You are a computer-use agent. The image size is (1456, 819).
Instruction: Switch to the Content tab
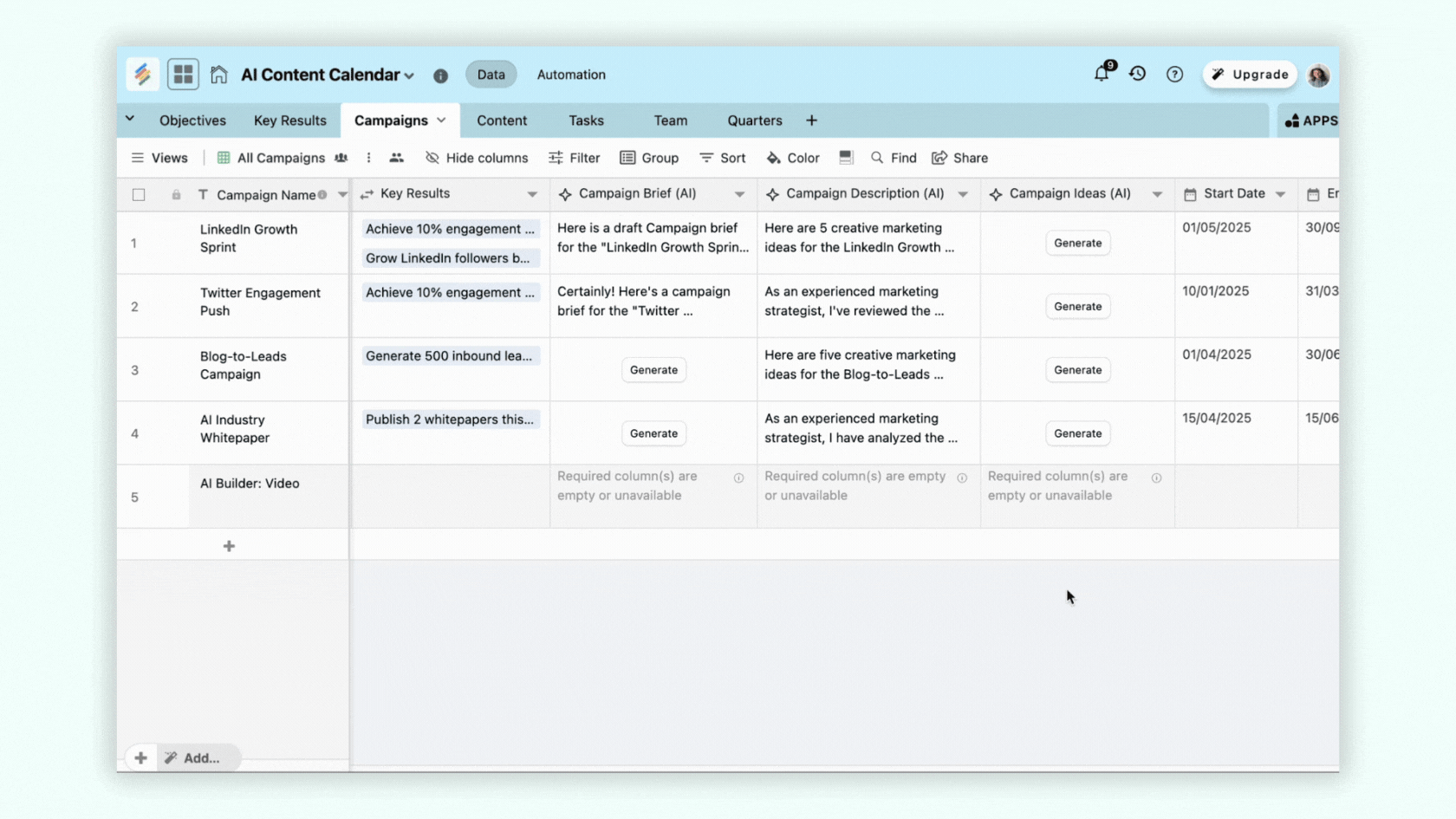tap(501, 120)
